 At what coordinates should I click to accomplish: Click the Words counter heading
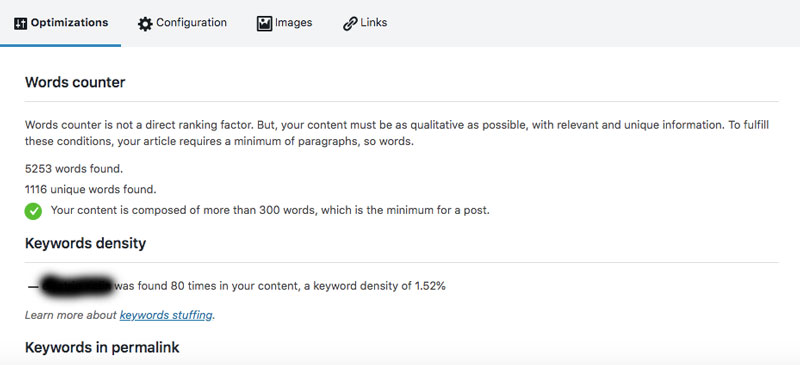(75, 82)
